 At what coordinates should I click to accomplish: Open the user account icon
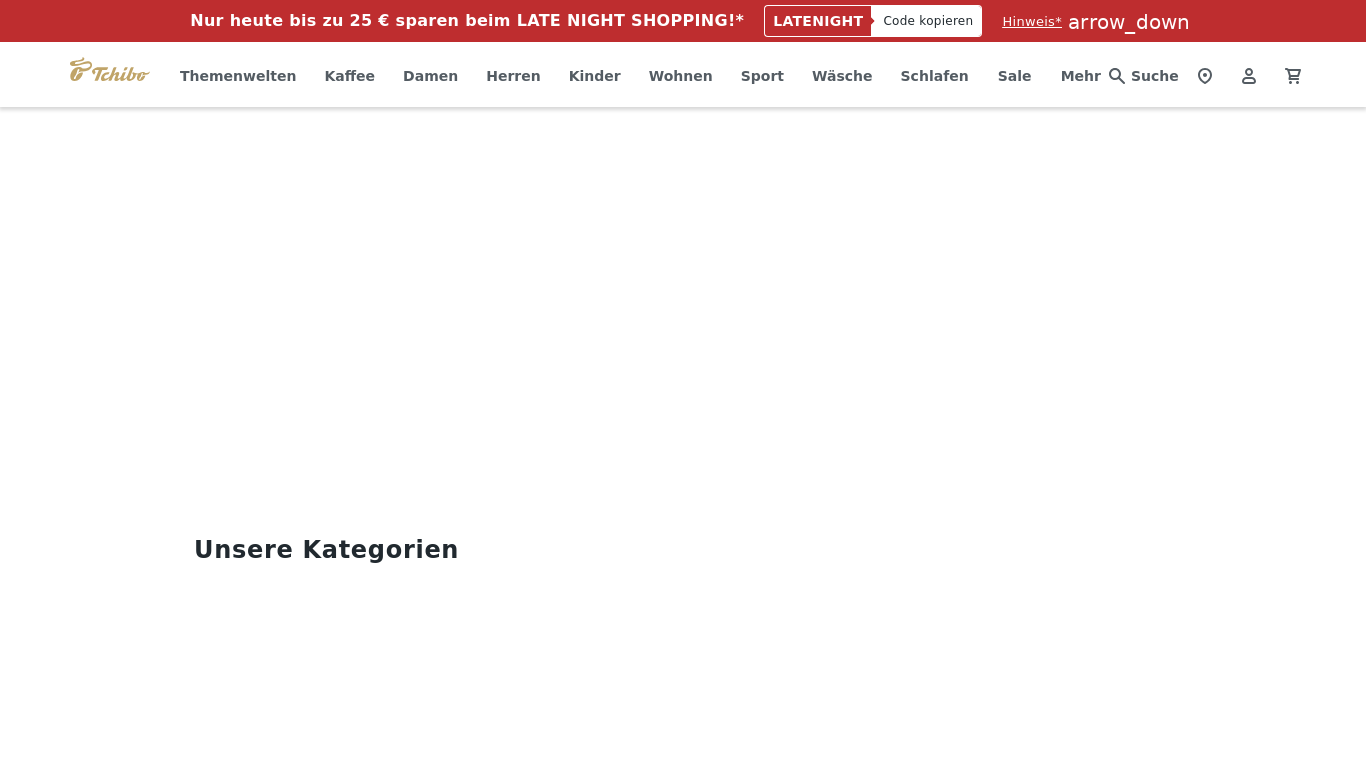click(1249, 76)
